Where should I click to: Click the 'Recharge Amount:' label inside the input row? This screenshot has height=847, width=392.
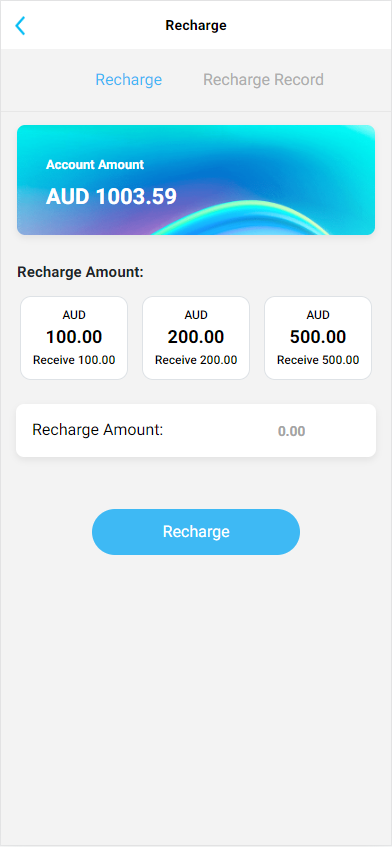click(98, 430)
